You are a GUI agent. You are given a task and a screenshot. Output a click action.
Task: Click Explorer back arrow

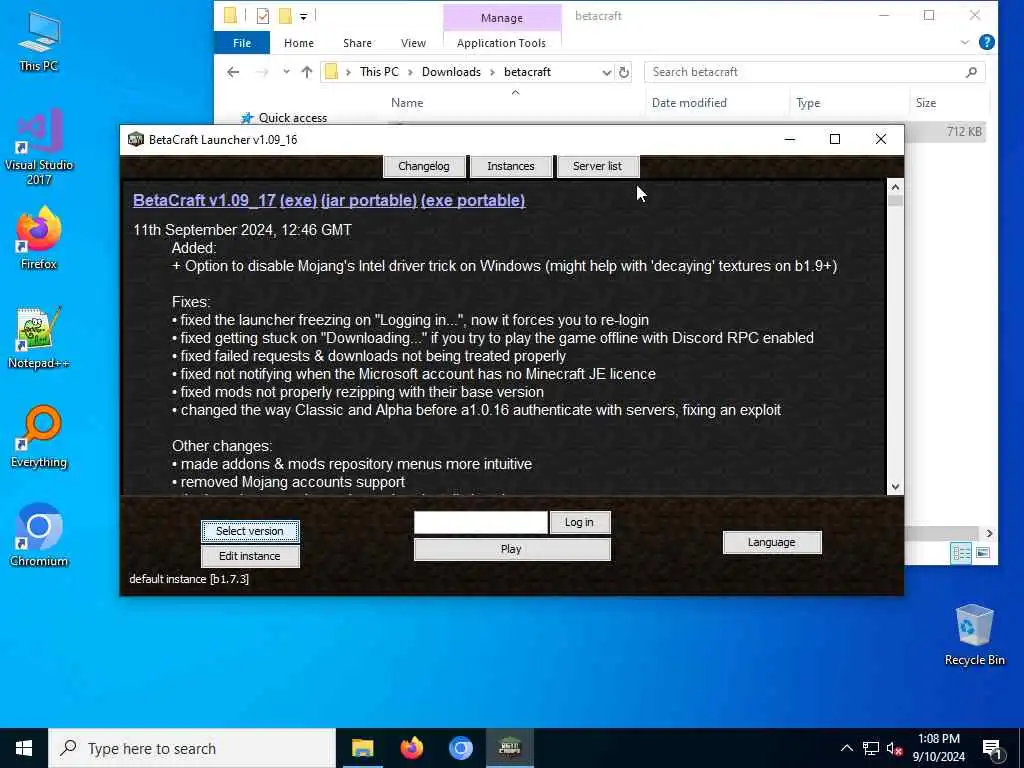tap(233, 72)
